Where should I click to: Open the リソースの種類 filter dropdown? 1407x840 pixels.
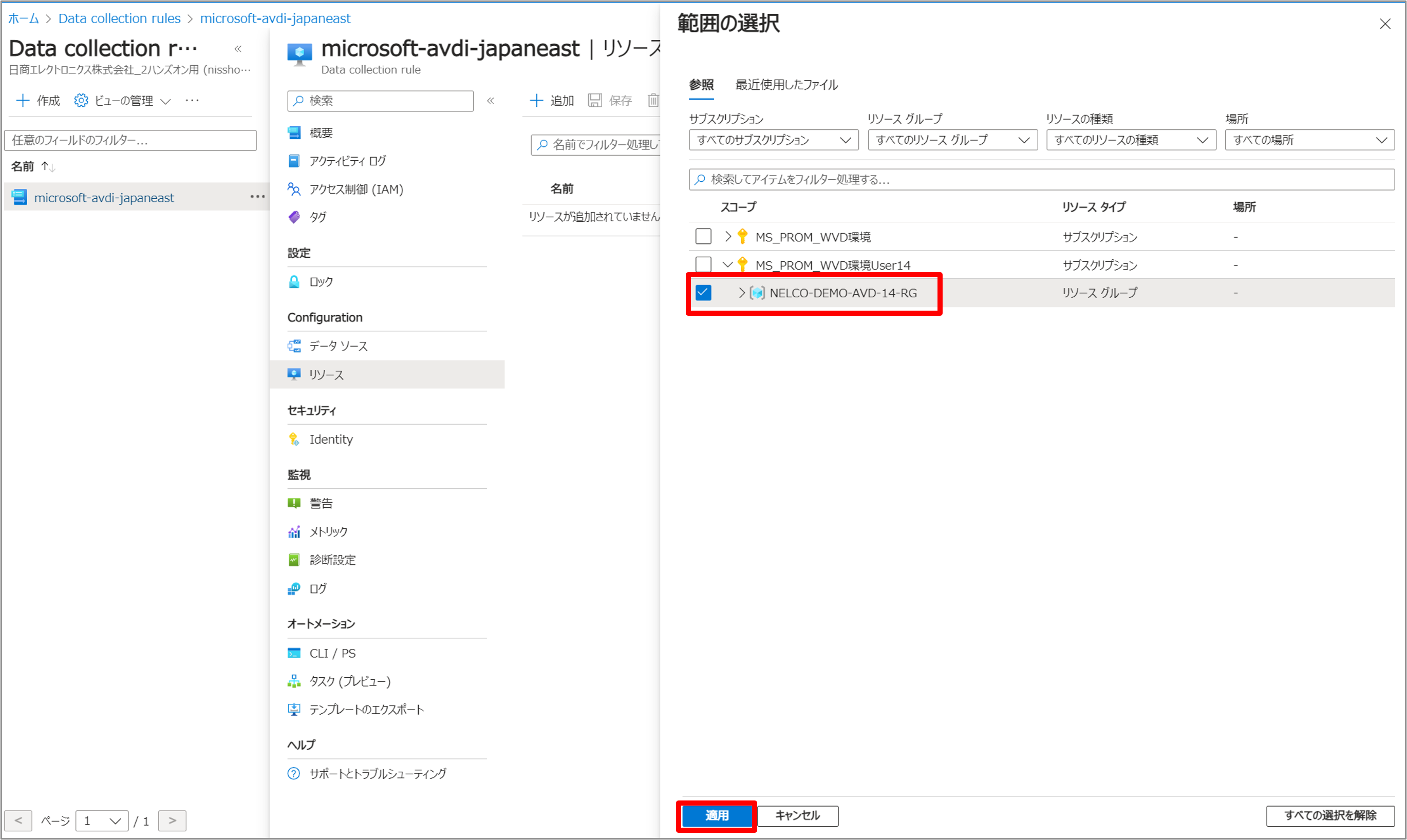[1131, 140]
